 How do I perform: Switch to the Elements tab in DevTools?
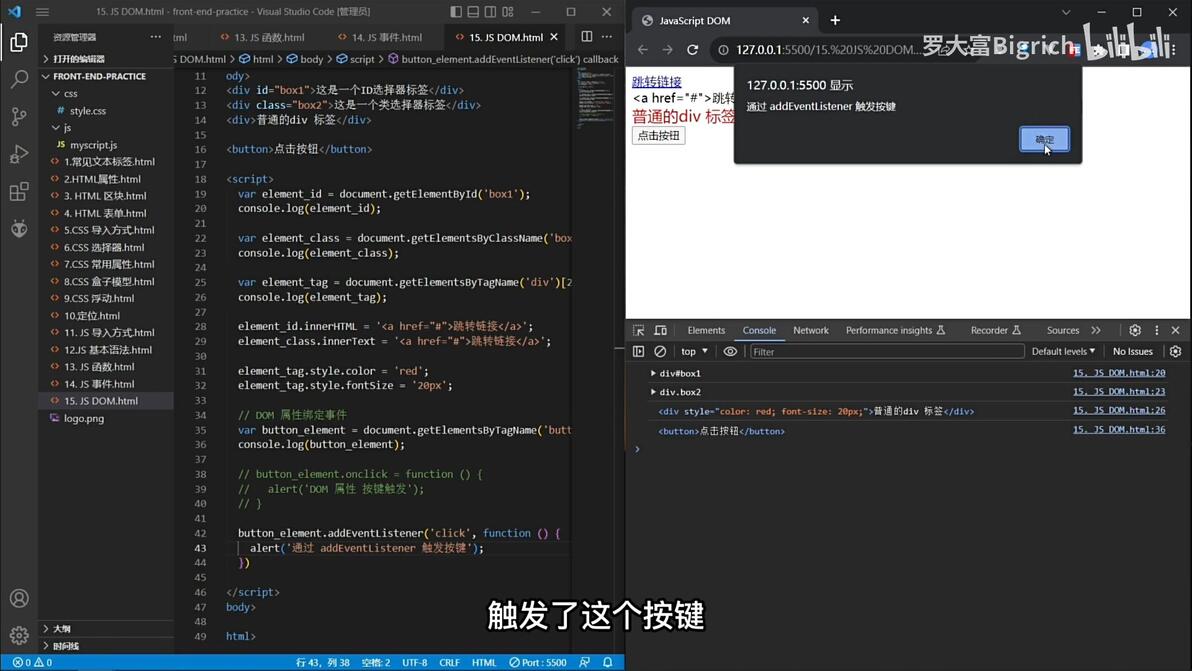(x=706, y=331)
